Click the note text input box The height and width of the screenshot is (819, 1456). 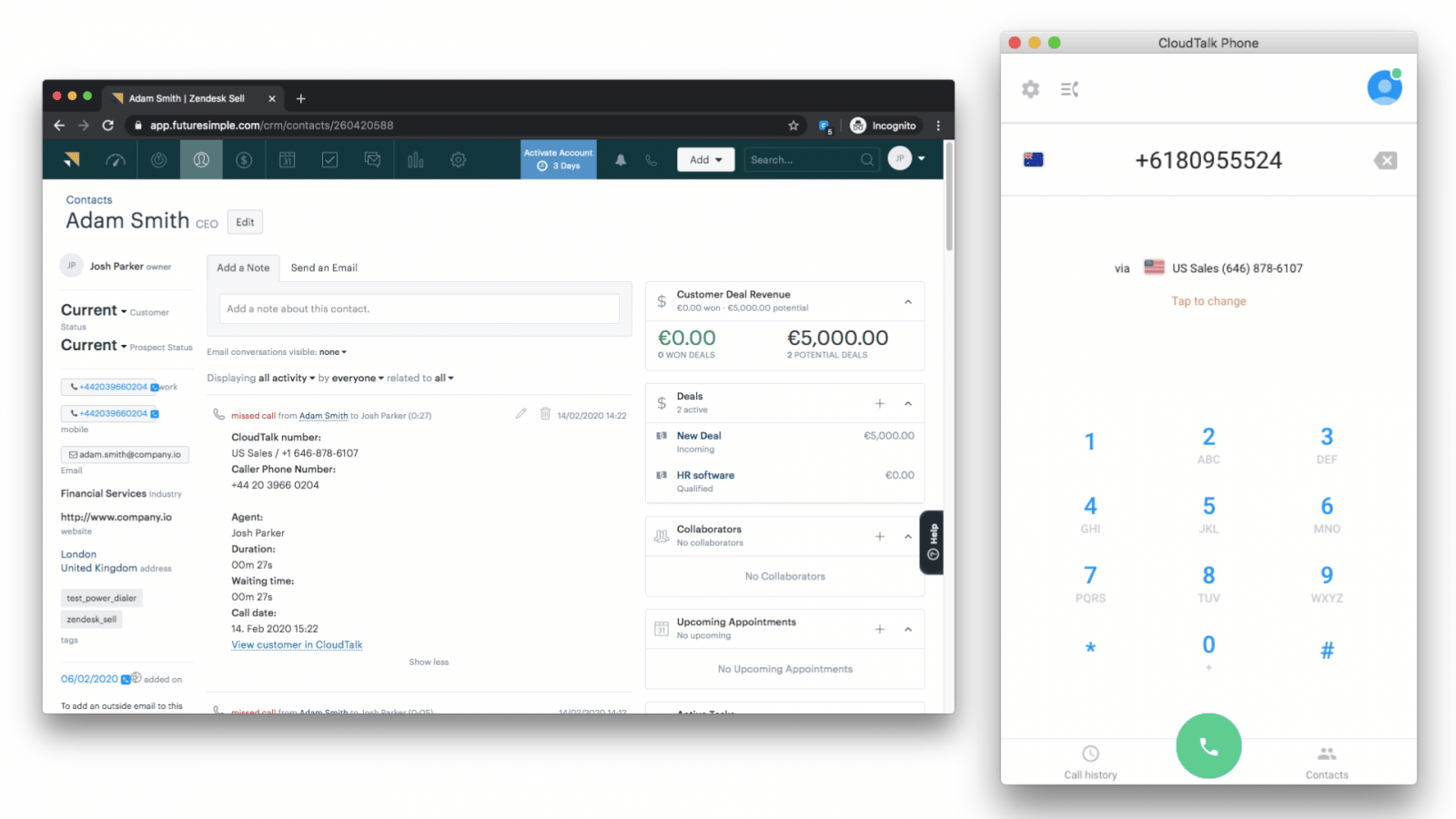[420, 308]
